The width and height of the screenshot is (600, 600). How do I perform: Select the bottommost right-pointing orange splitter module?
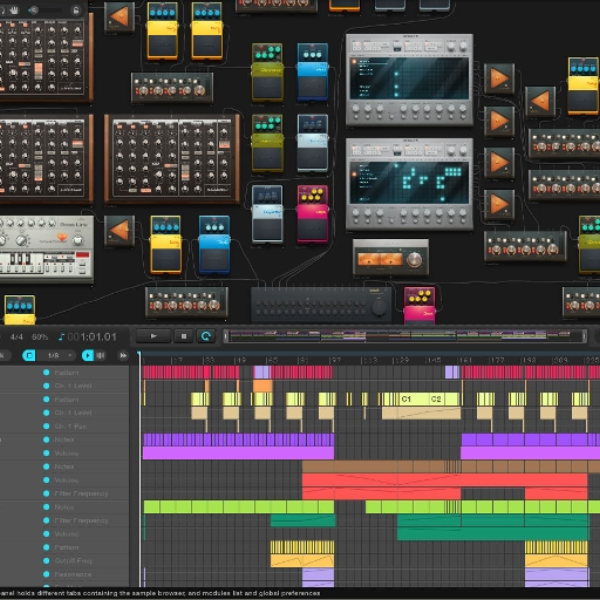[499, 205]
